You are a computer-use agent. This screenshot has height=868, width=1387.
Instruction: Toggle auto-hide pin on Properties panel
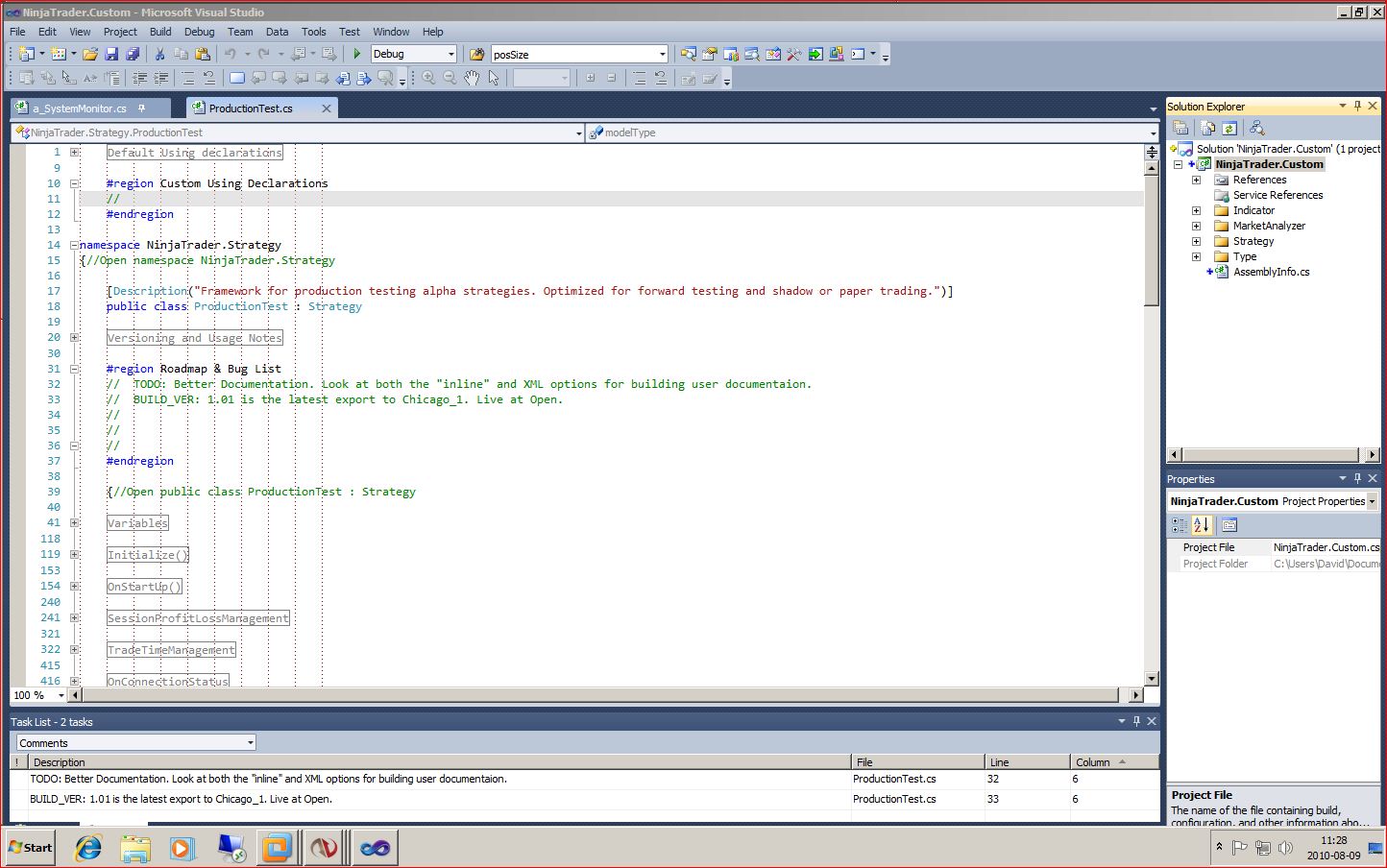point(1357,478)
